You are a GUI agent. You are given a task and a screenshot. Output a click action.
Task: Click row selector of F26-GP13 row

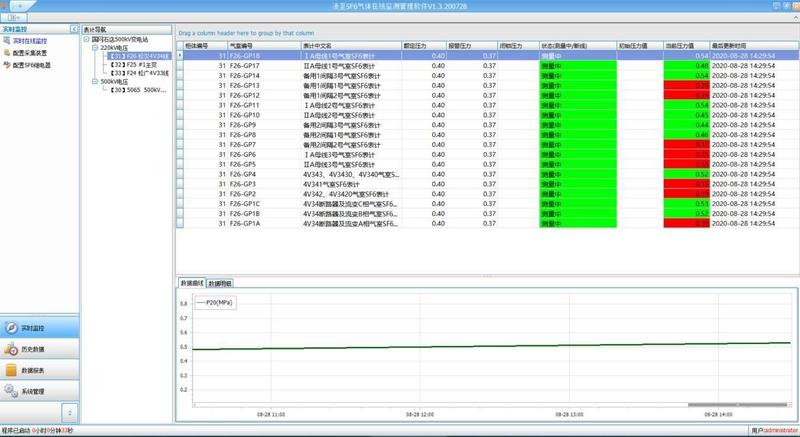click(x=180, y=85)
